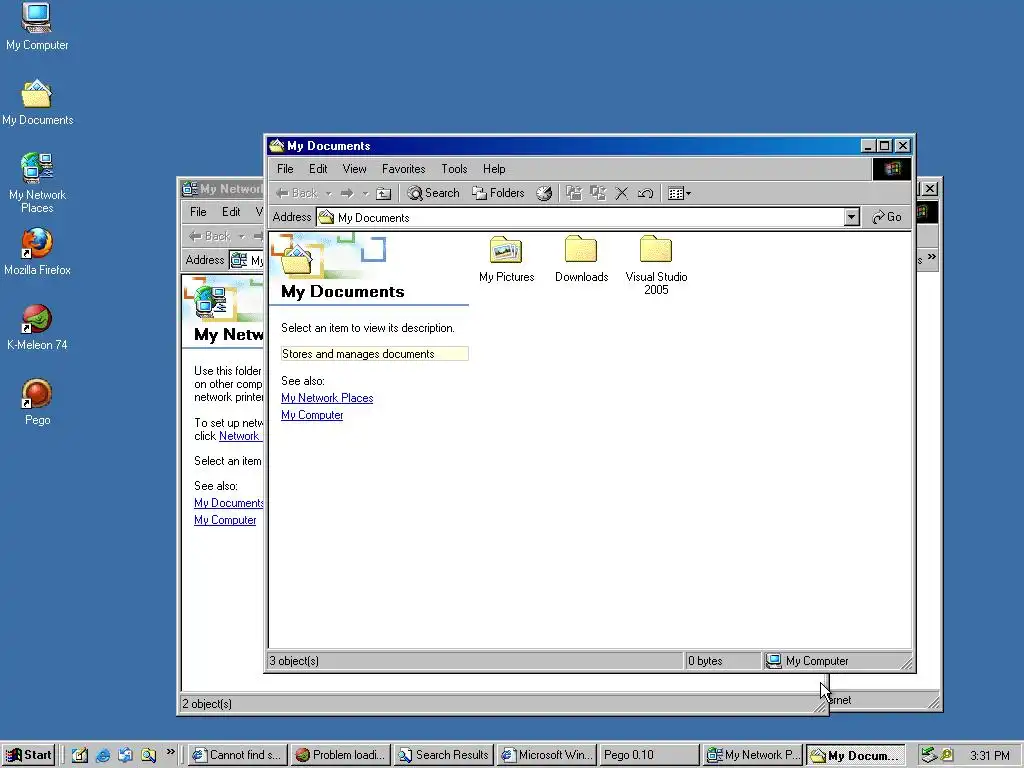This screenshot has width=1024, height=768.
Task: Click the Delete X toolbar icon
Action: click(x=622, y=193)
